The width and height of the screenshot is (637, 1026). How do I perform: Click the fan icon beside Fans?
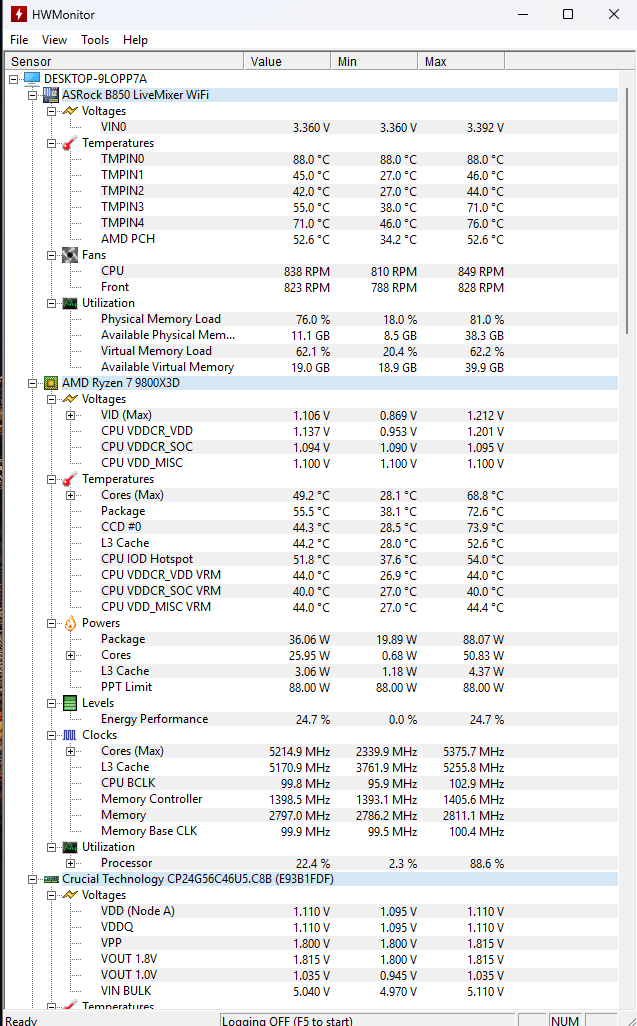pos(70,255)
